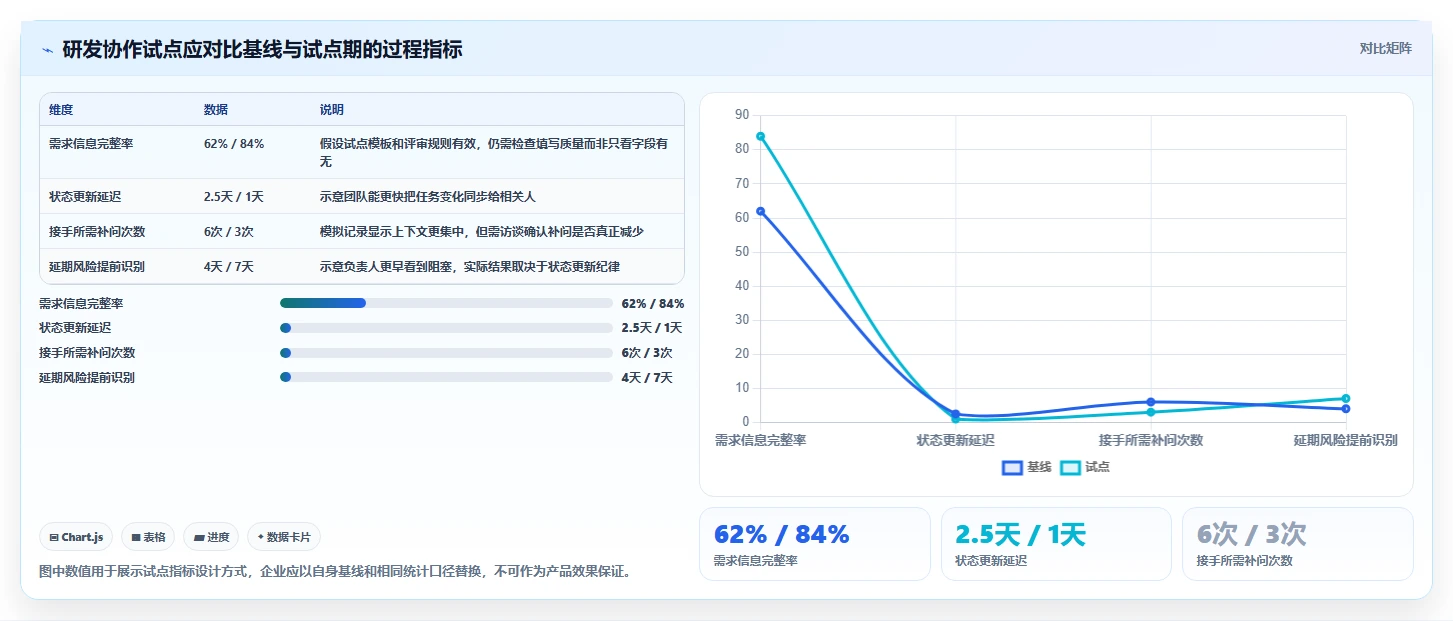Click the 试点 legend color box
Screen dimensions: 1453x621
point(1070,468)
